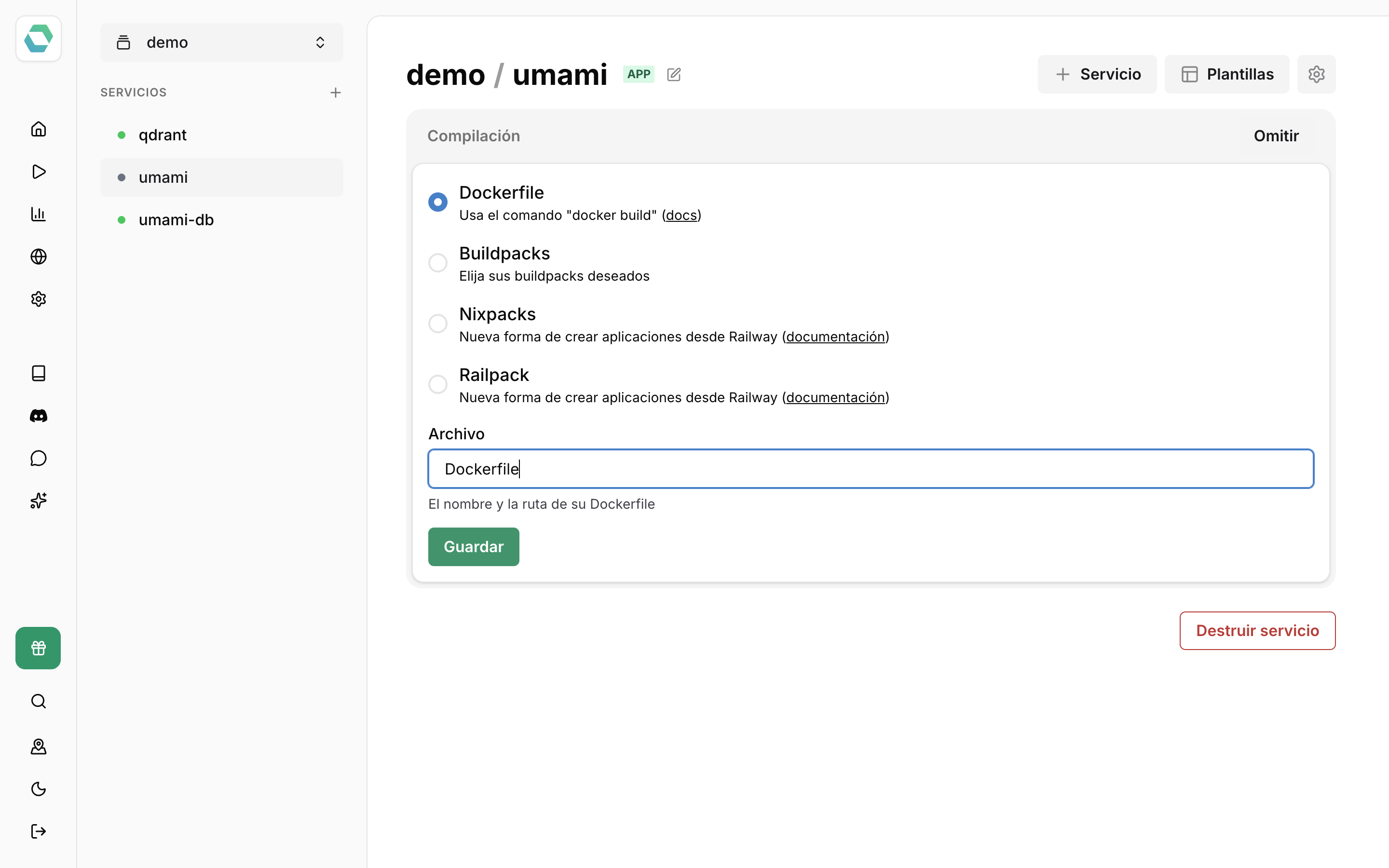Select the umami-db service
1389x868 pixels.
click(x=221, y=220)
